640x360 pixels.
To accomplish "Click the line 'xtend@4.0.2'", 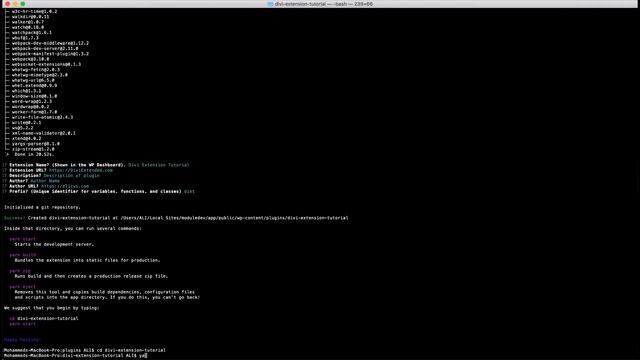I will [x=26, y=139].
